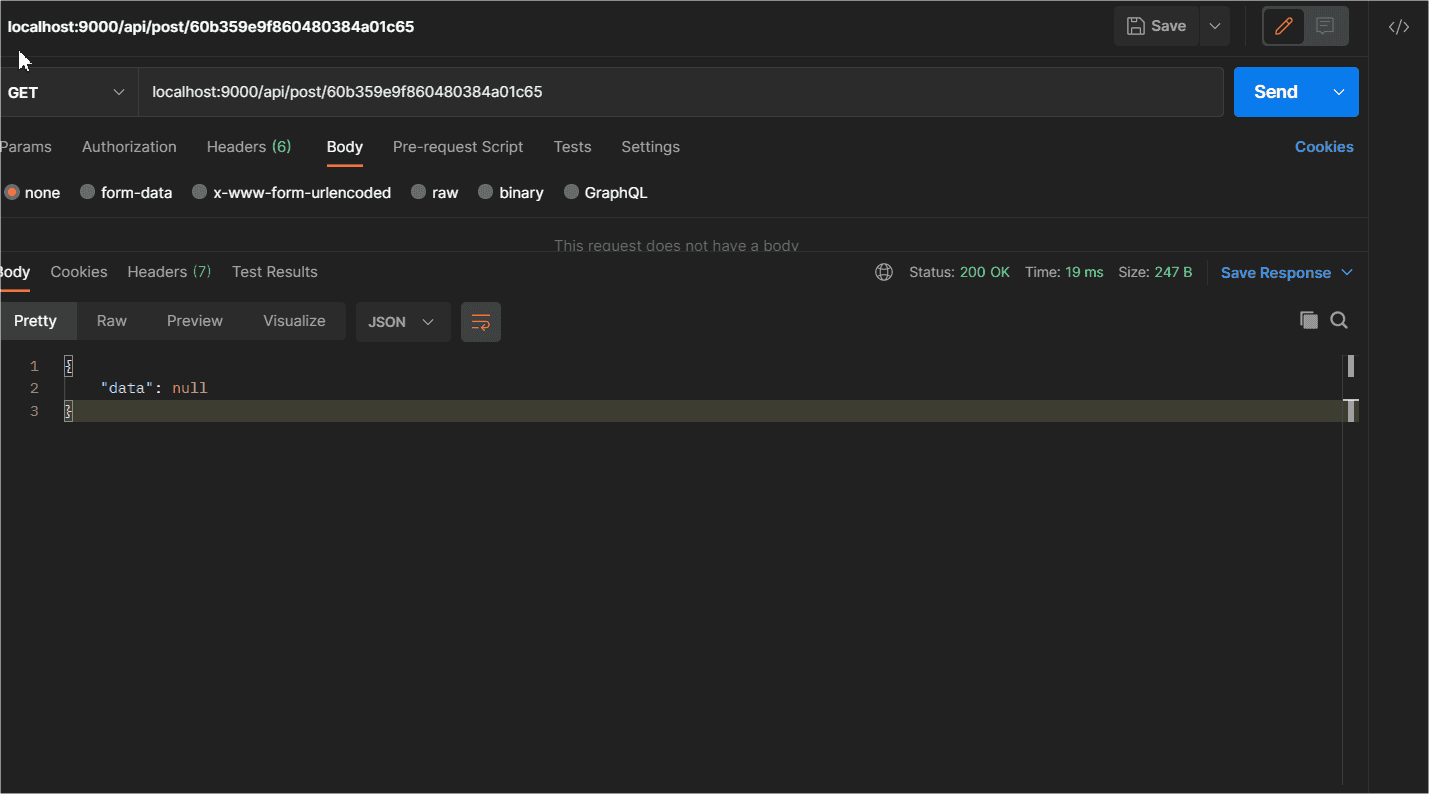Choose the GraphQL body radio option

571,192
